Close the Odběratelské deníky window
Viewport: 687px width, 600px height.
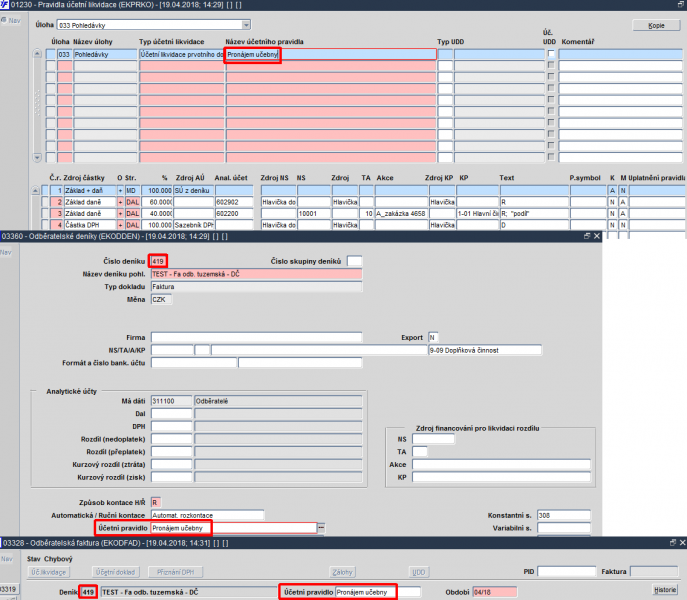pyautogui.click(x=596, y=236)
